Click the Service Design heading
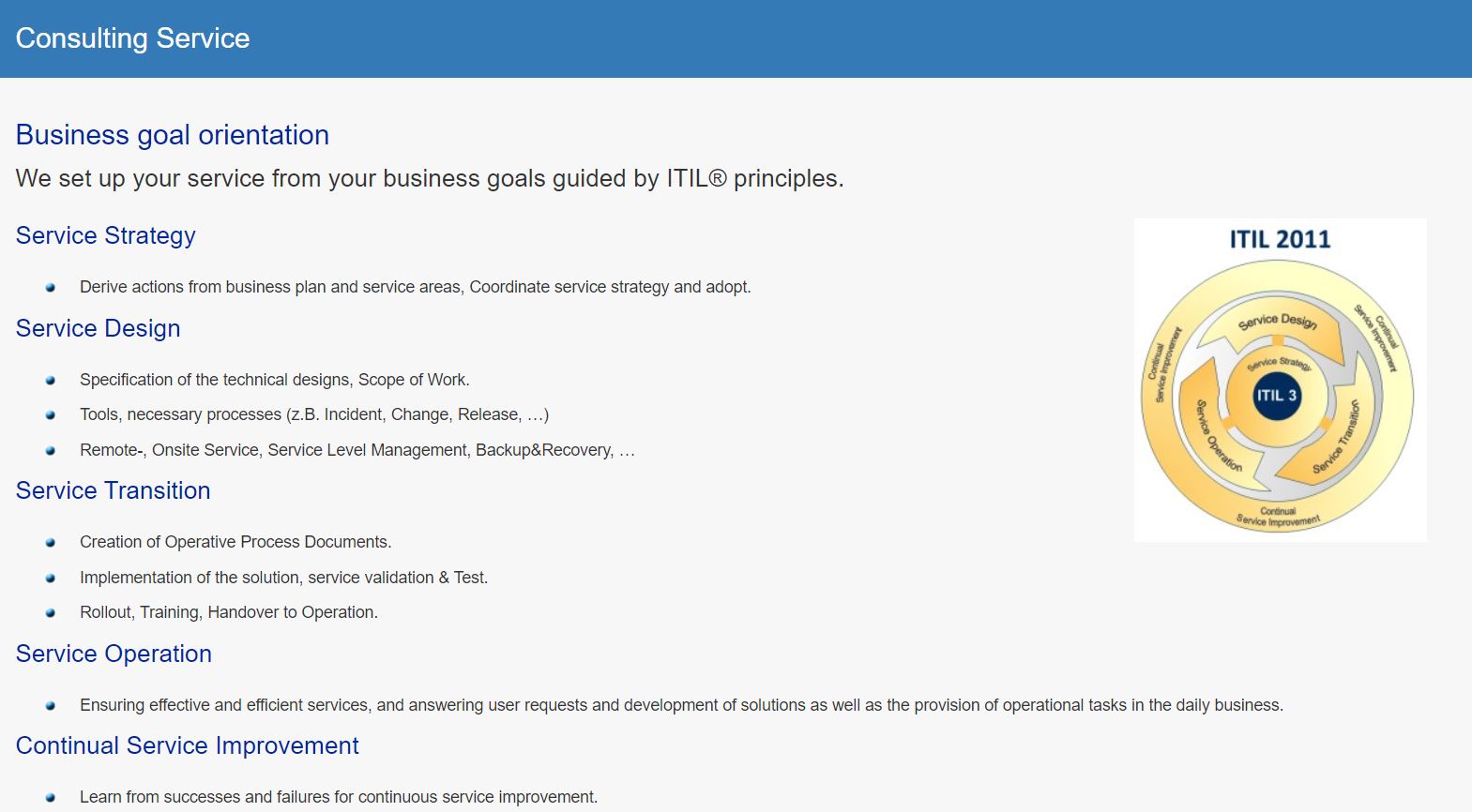The height and width of the screenshot is (812, 1472). point(99,328)
